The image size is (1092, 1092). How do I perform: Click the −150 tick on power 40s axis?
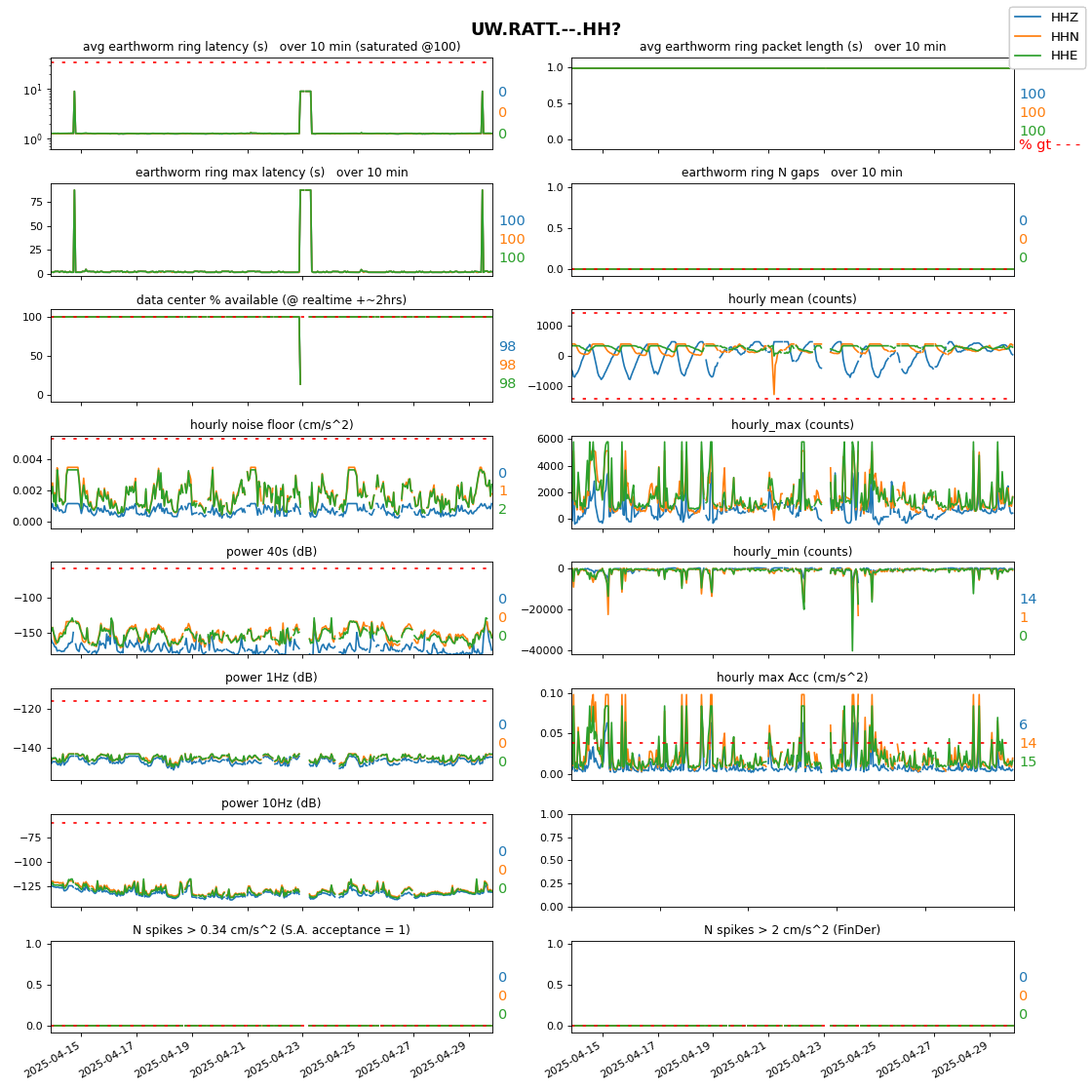pos(30,633)
